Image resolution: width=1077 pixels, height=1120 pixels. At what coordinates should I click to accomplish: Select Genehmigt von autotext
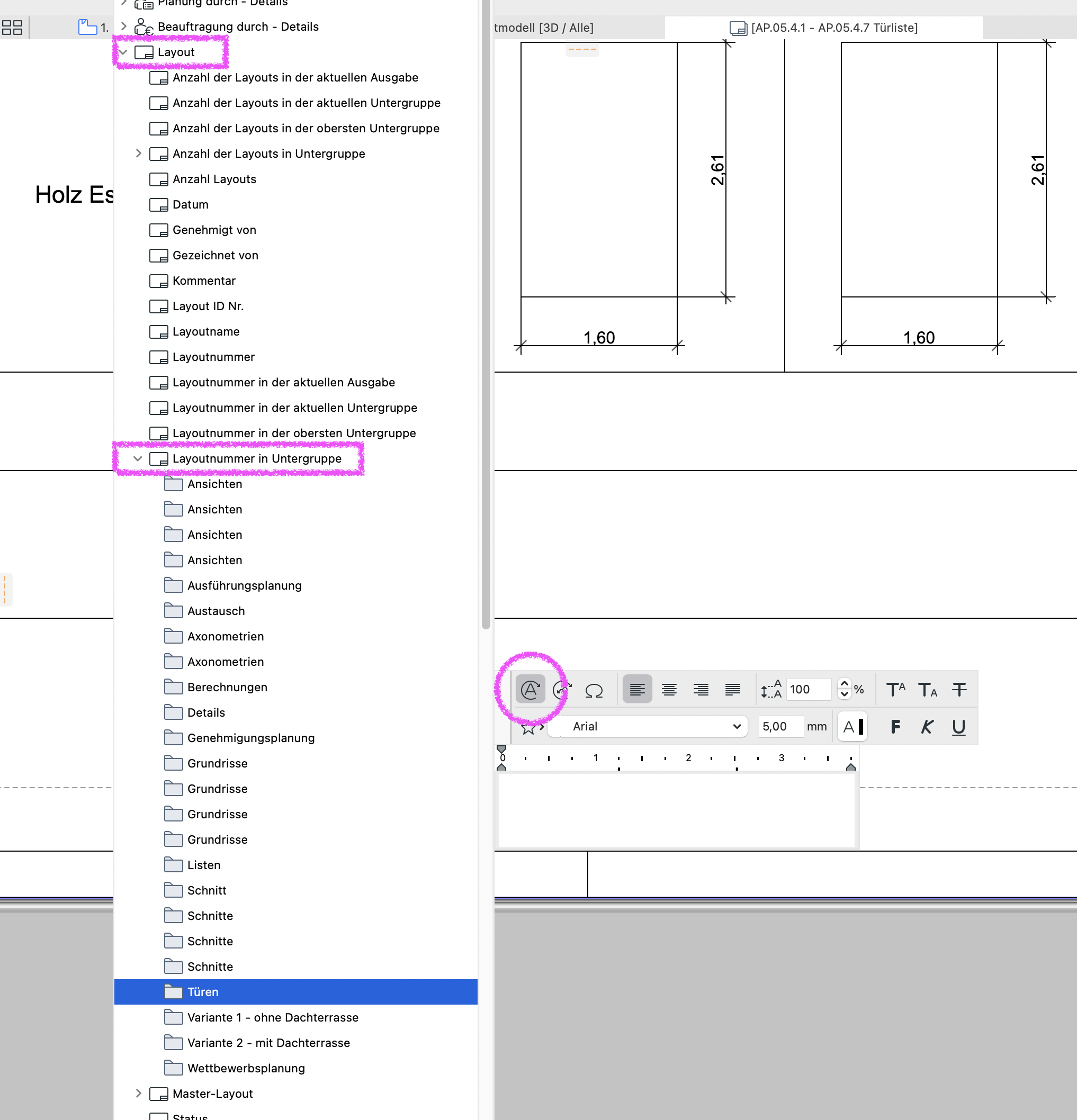point(295,230)
